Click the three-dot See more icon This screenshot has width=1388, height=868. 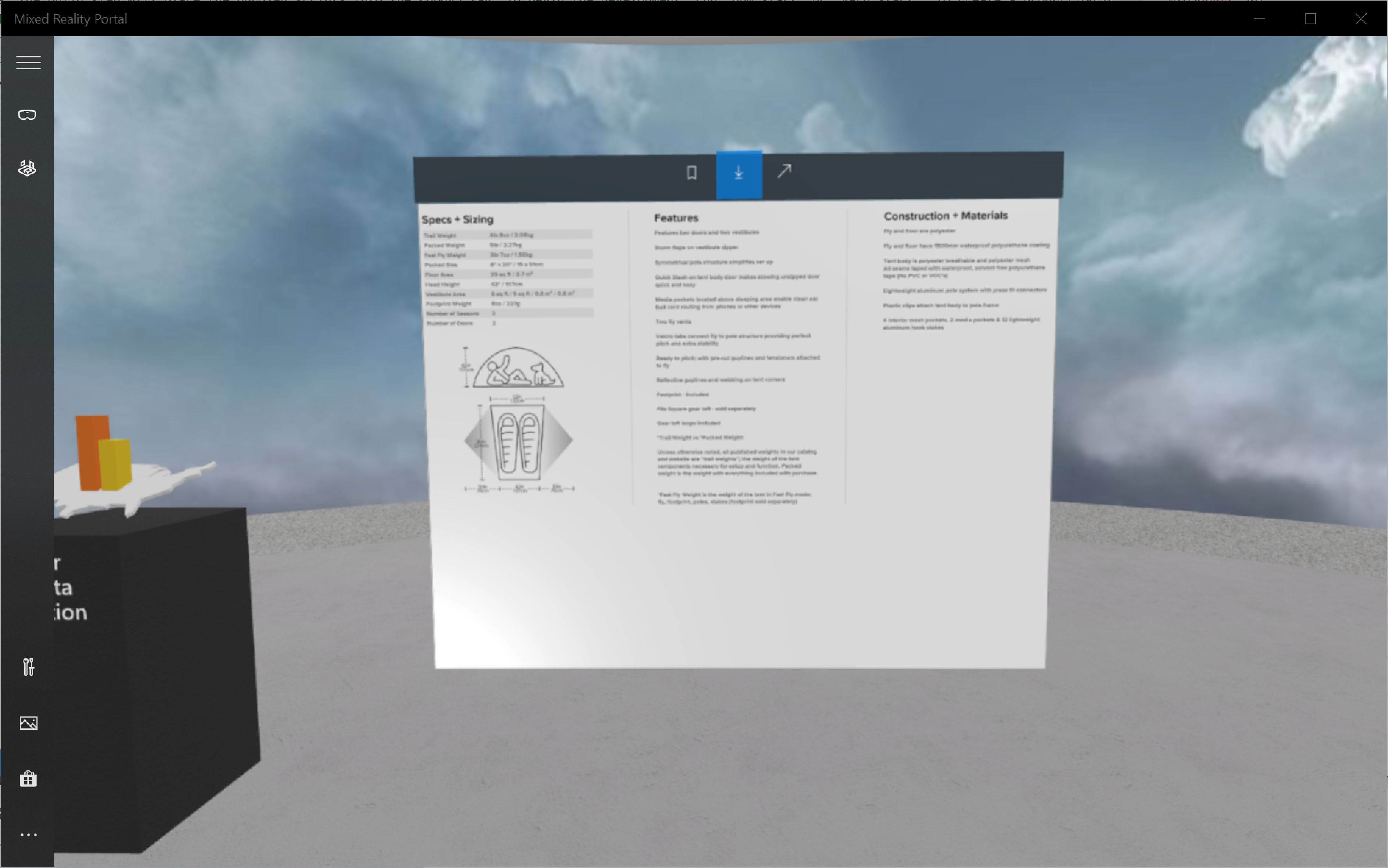[x=28, y=834]
